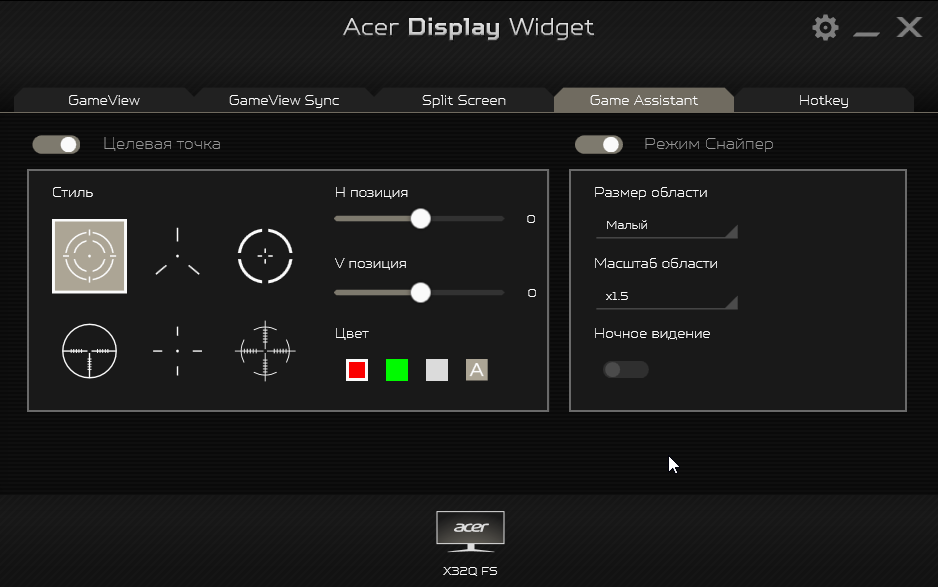
Task: Select the sniper scope circle crosshair
Action: pos(89,351)
